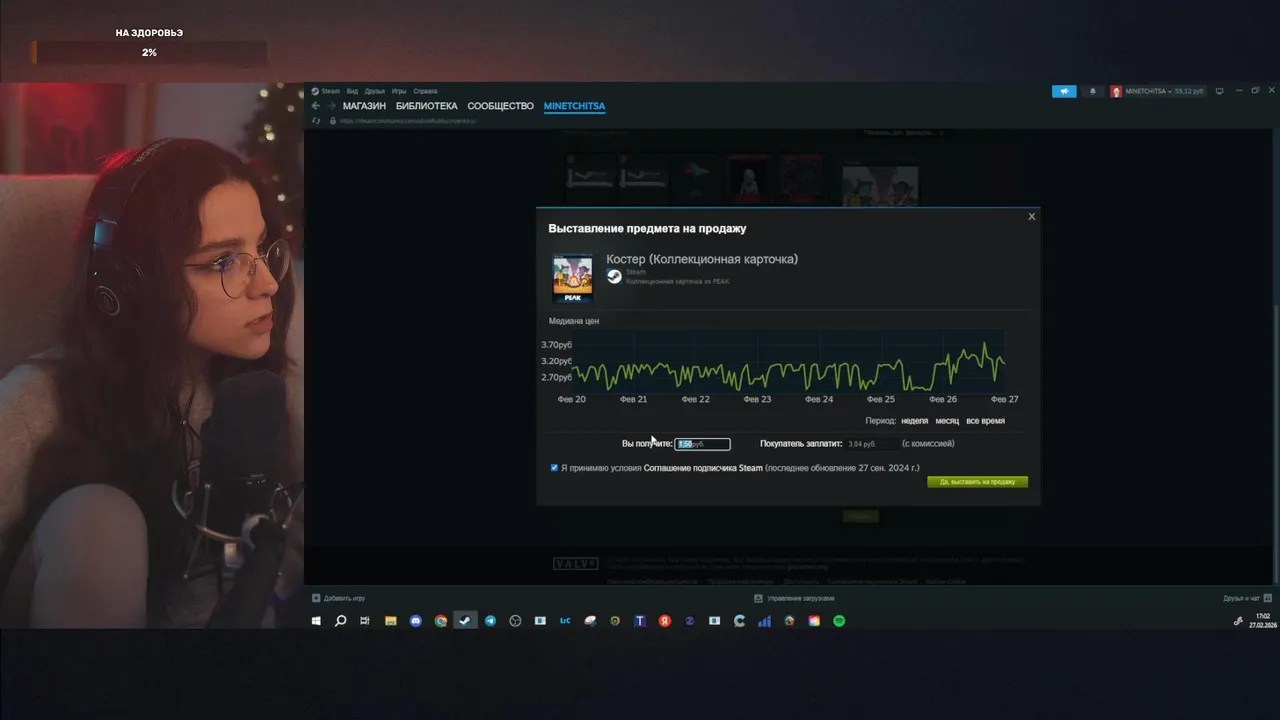Click the Windows Start button
Screen dimensions: 1280x720
(x=316, y=621)
